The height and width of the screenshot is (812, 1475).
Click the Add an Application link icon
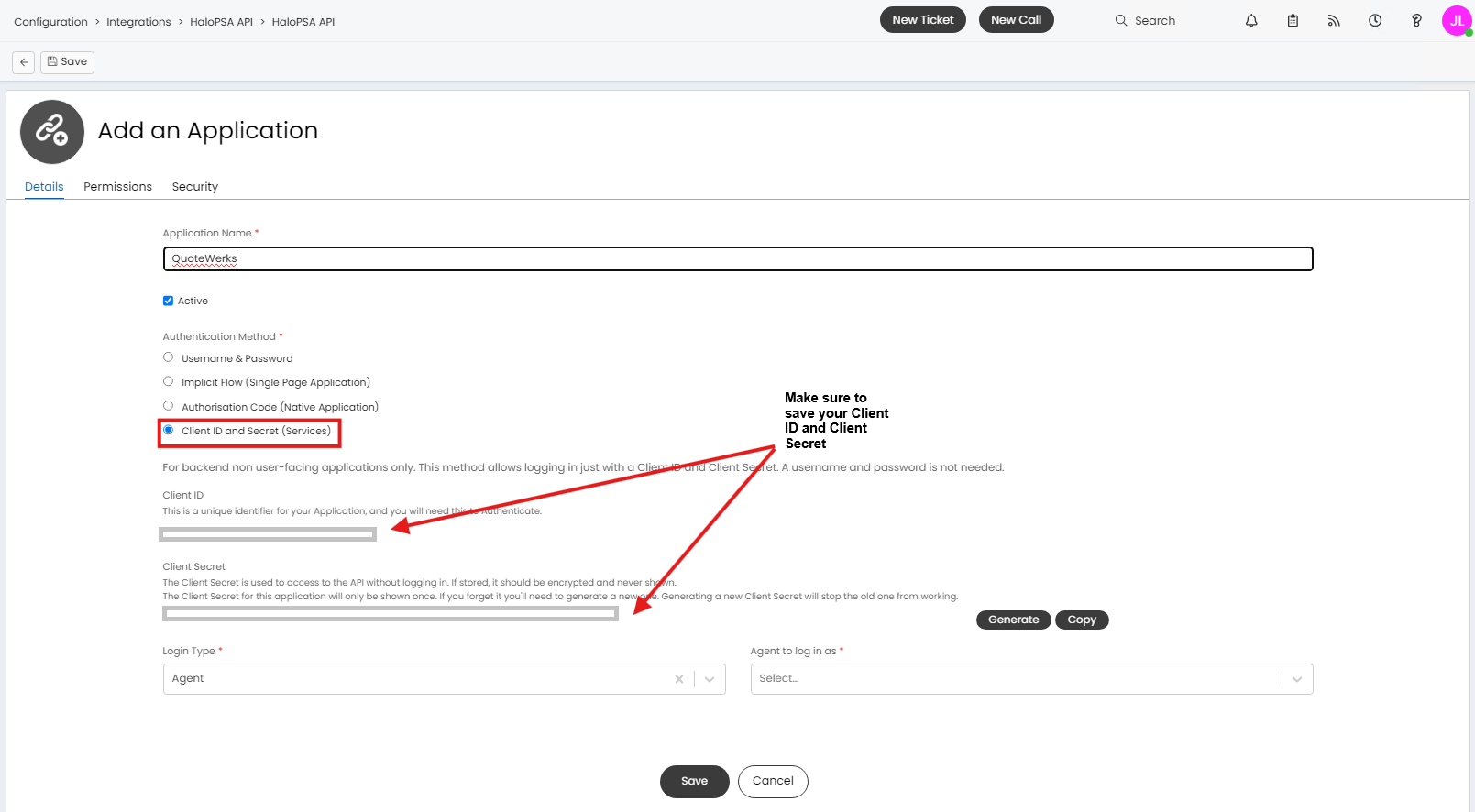coord(52,132)
